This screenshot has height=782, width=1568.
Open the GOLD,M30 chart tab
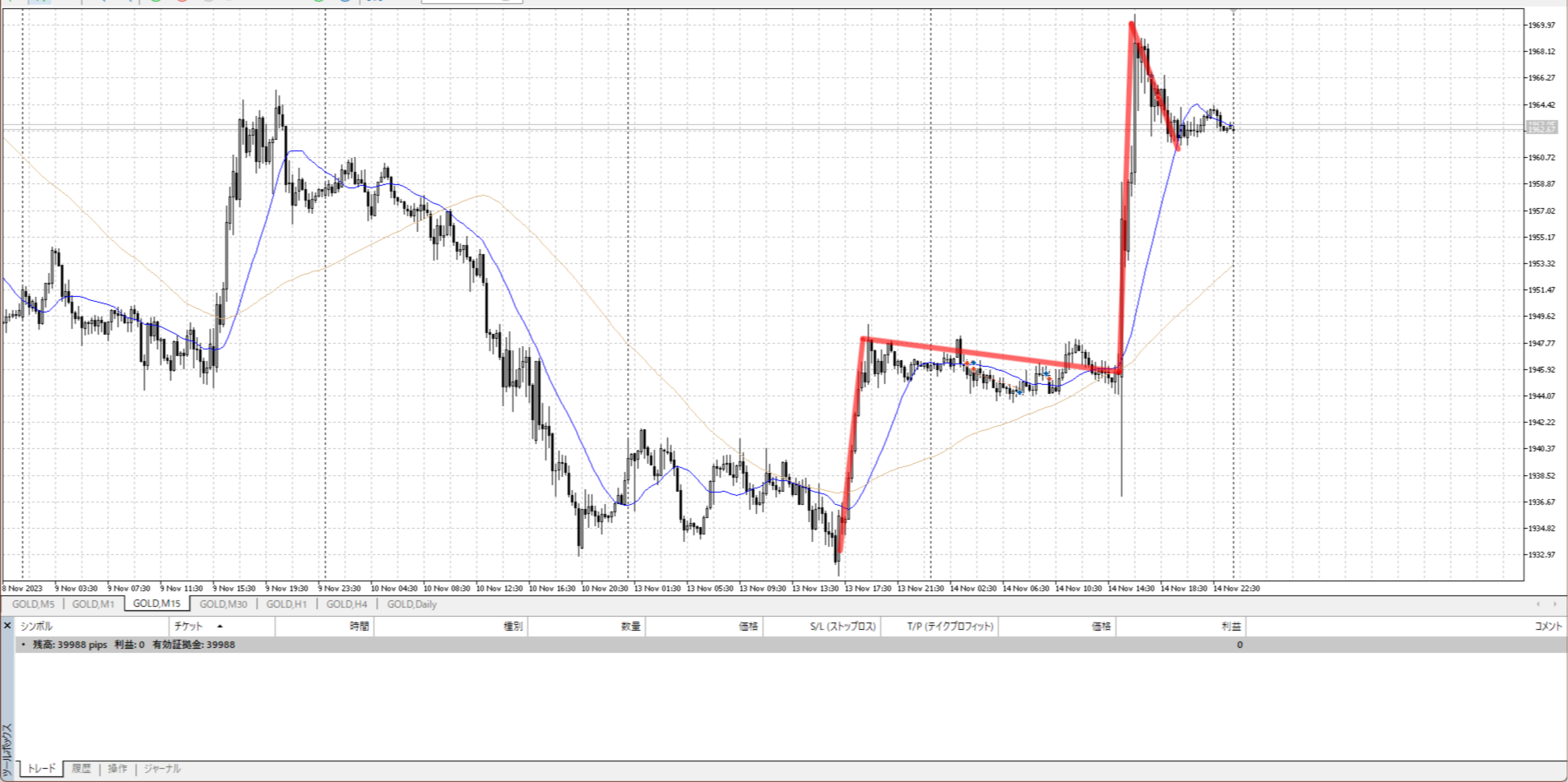tap(223, 604)
